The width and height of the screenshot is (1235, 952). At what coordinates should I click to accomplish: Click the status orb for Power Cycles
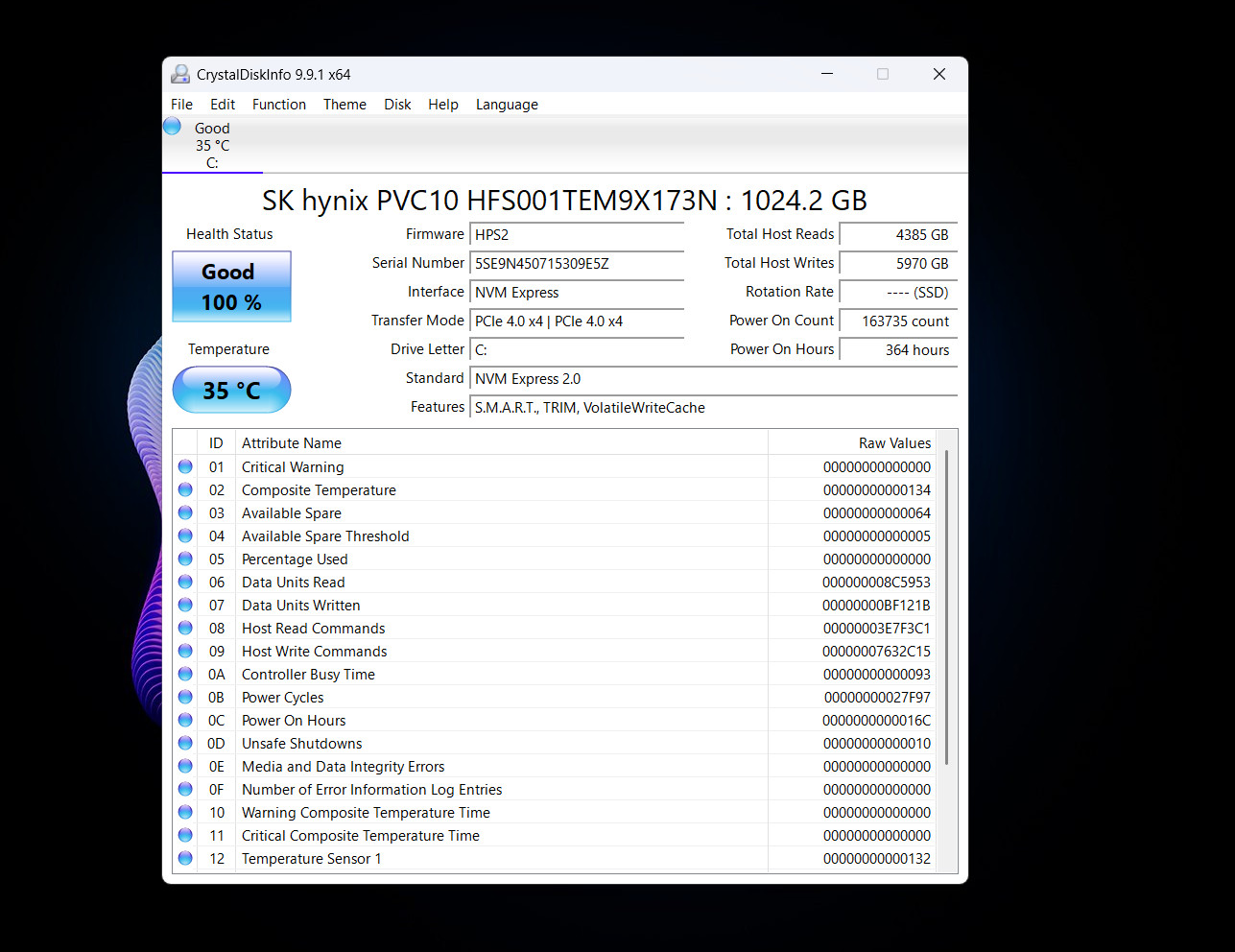[x=185, y=697]
